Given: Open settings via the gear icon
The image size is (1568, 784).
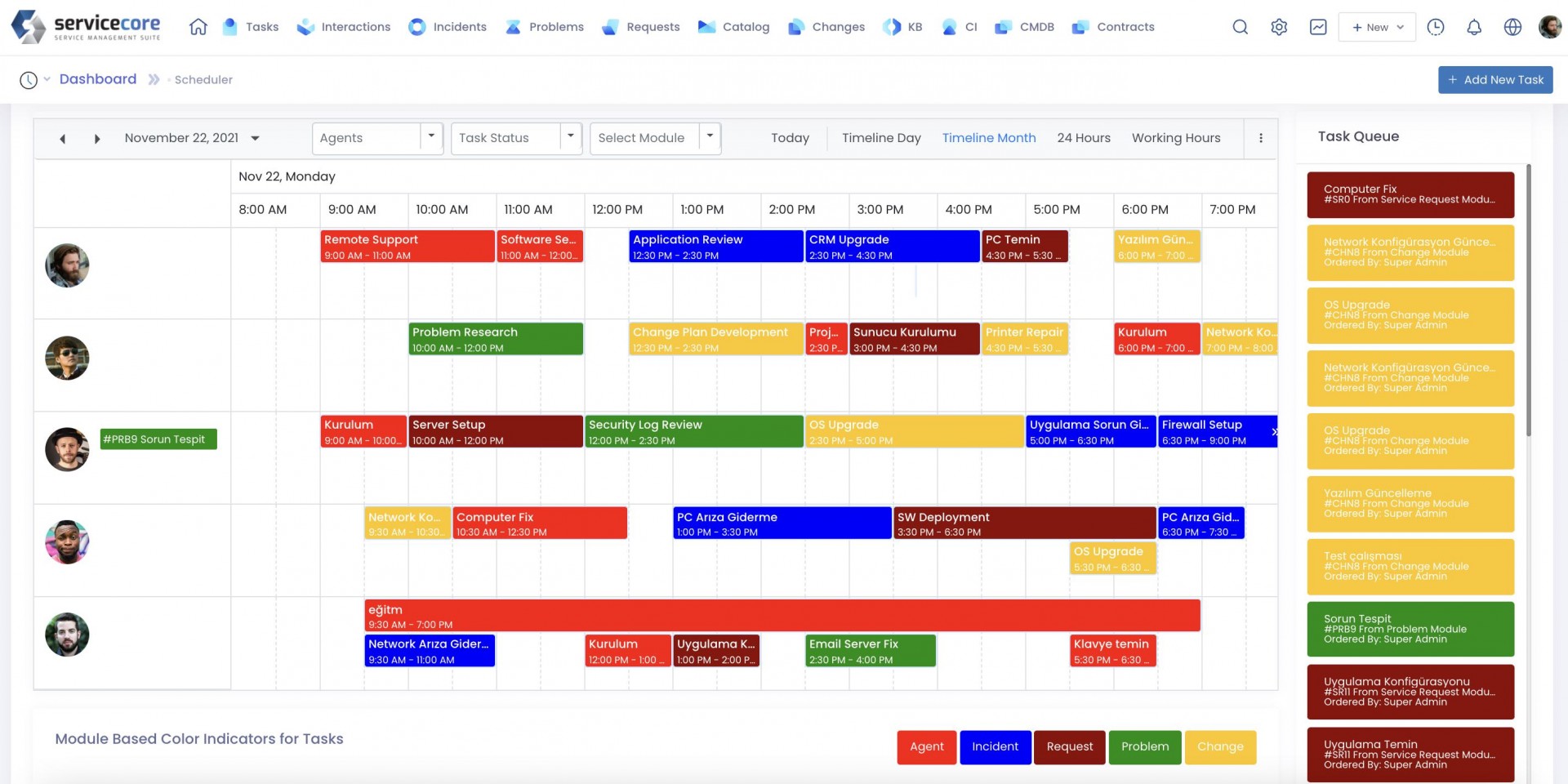Looking at the screenshot, I should 1279,27.
